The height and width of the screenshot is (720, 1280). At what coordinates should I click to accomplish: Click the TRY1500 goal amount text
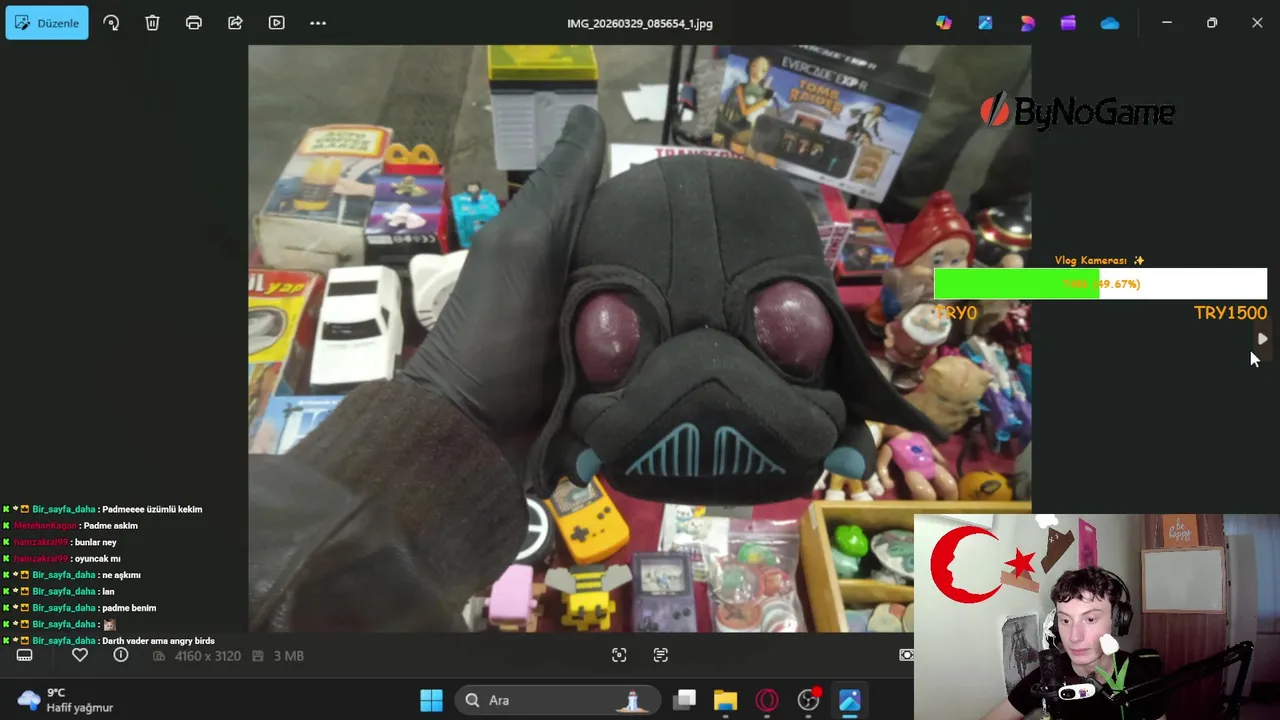coord(1230,313)
